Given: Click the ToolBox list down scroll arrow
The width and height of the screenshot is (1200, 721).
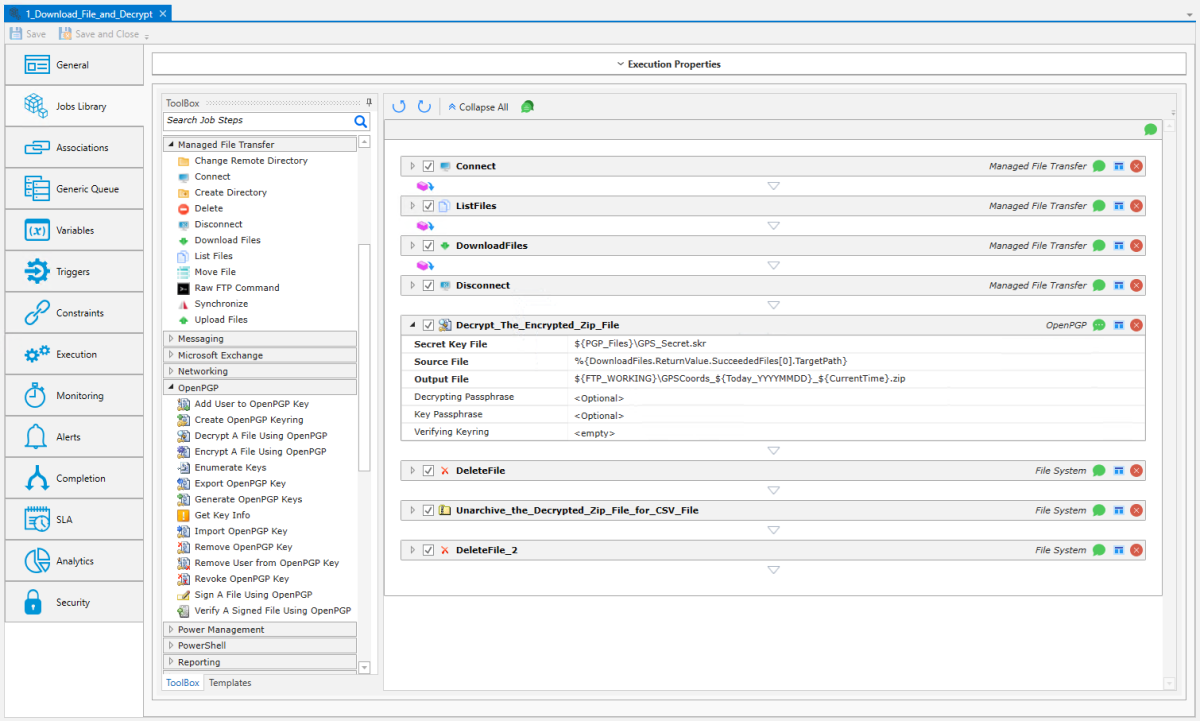Looking at the screenshot, I should coord(364,667).
